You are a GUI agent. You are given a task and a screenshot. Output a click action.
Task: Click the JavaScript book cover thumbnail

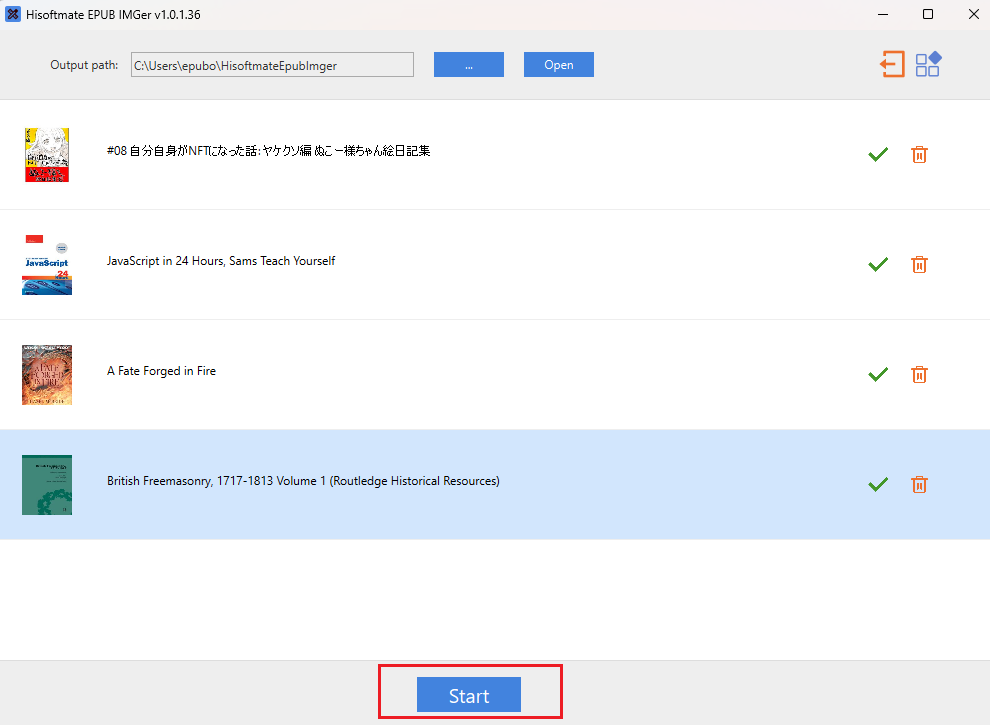46,264
